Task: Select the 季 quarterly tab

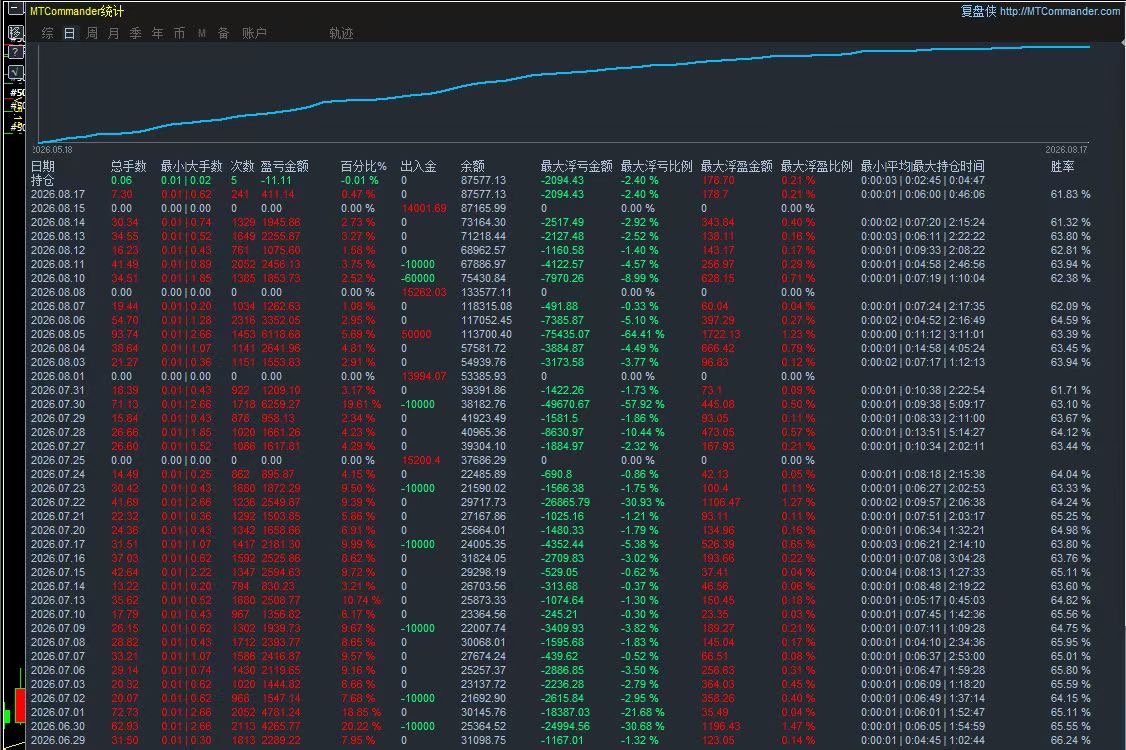Action: pos(136,33)
